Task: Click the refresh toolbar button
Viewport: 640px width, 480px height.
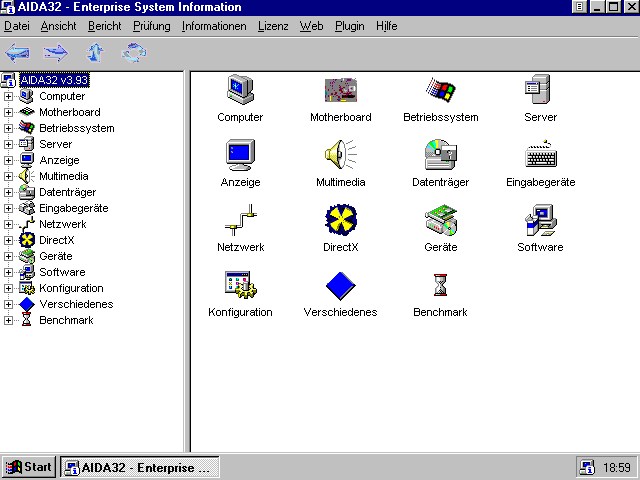Action: click(134, 52)
